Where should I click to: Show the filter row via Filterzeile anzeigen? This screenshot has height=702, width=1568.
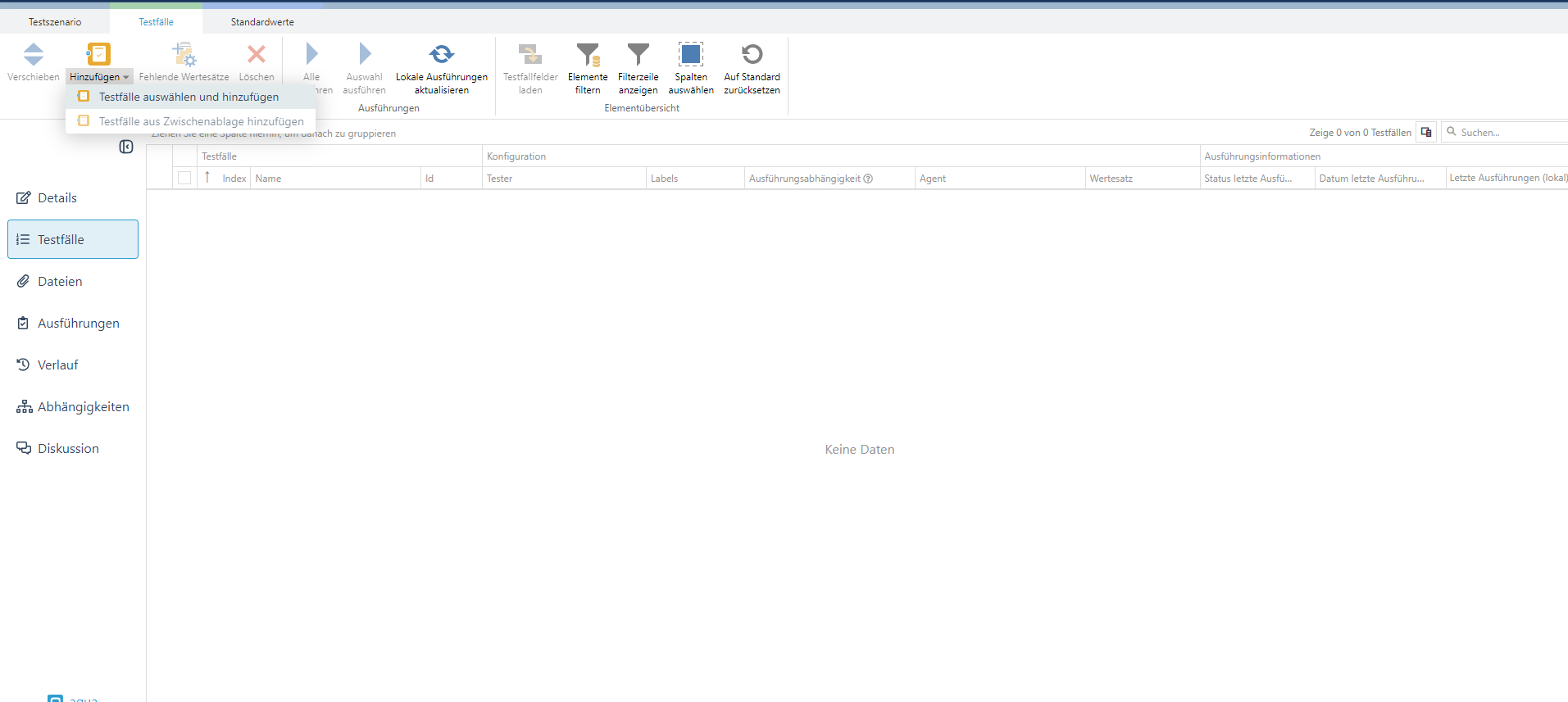tap(638, 55)
